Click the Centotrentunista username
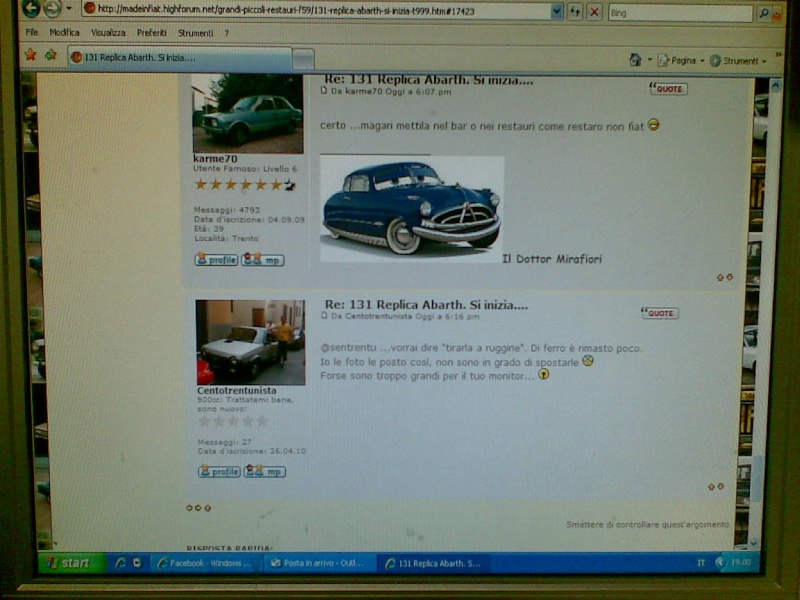This screenshot has height=600, width=800. [237, 390]
